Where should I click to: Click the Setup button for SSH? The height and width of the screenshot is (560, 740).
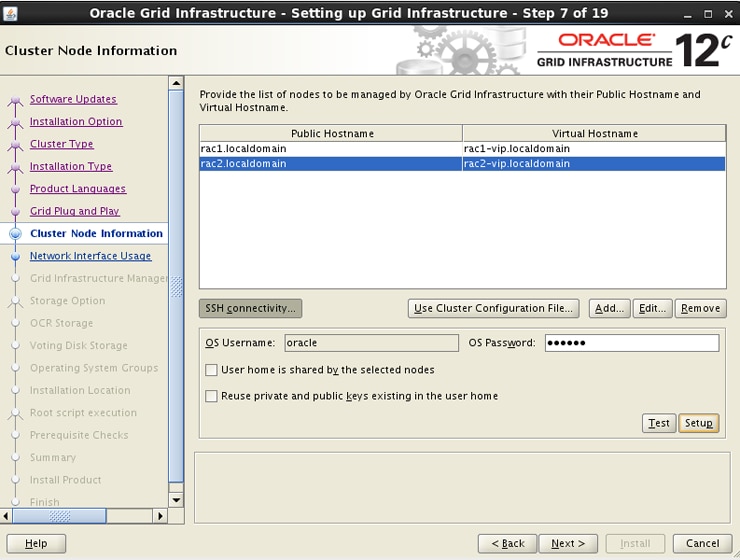click(x=698, y=423)
